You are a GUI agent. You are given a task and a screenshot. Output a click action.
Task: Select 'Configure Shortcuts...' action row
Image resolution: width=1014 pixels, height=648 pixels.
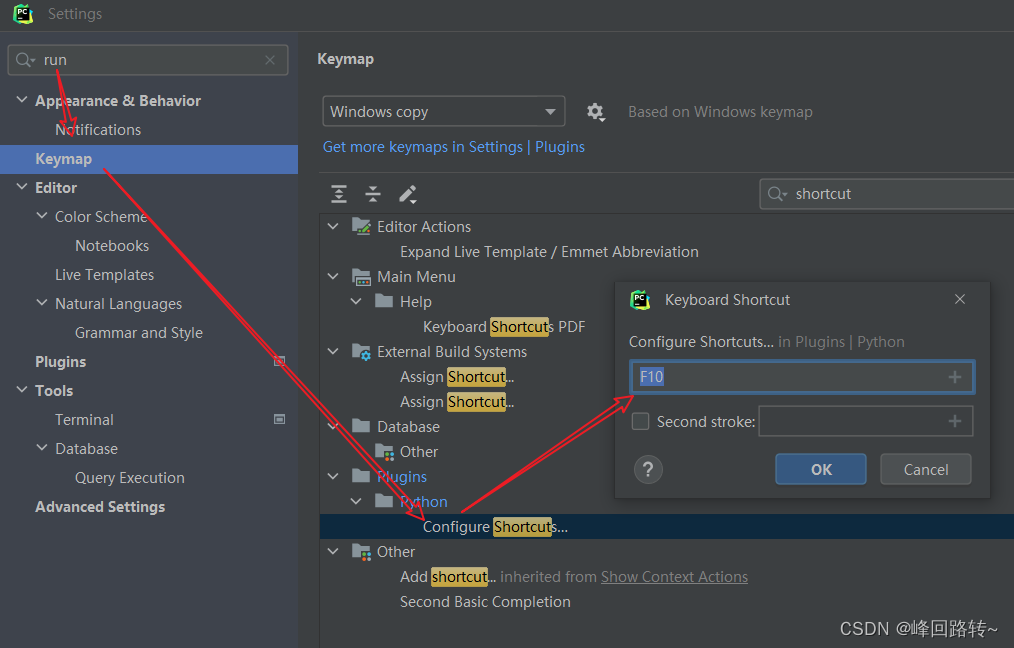[667, 526]
